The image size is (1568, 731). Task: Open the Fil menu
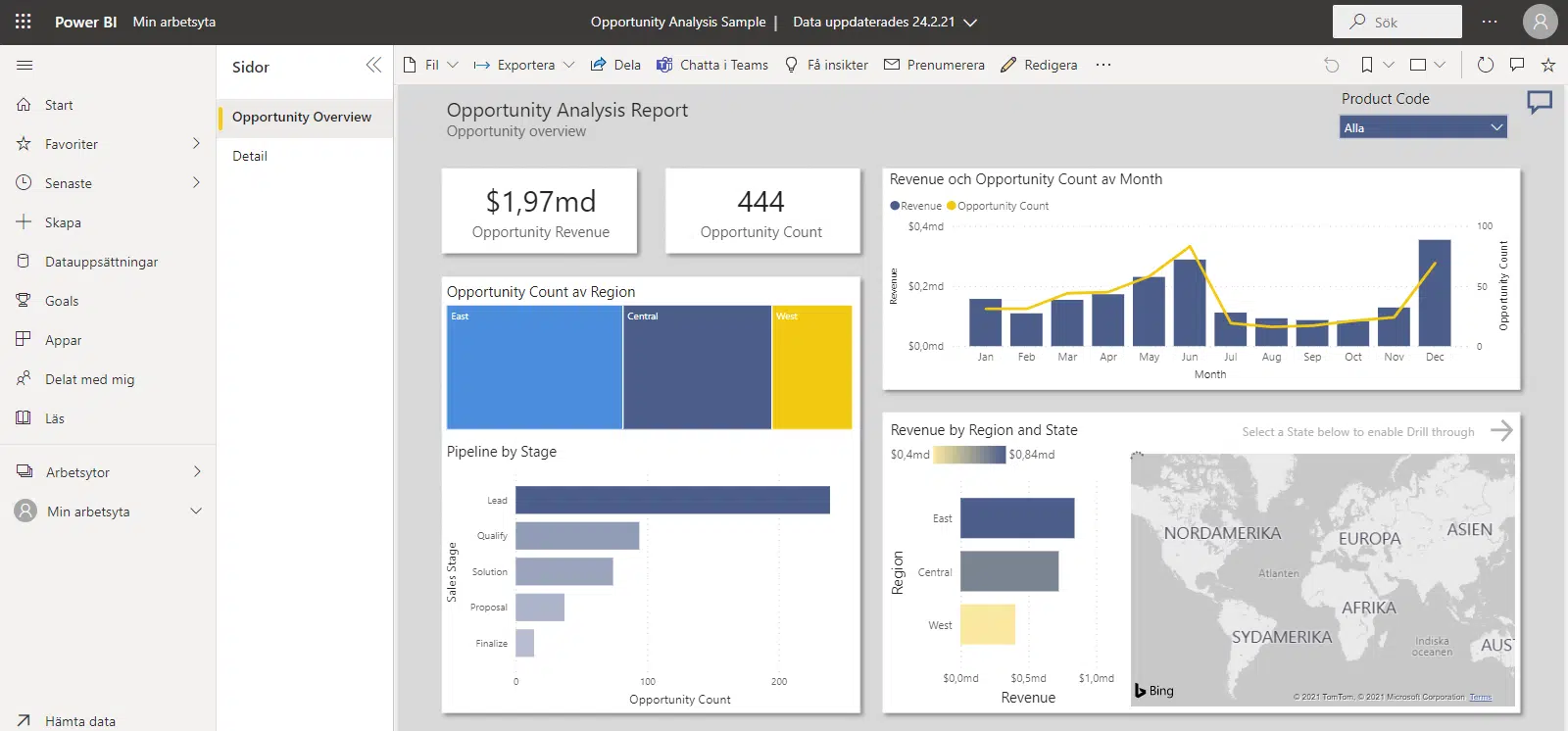(431, 65)
